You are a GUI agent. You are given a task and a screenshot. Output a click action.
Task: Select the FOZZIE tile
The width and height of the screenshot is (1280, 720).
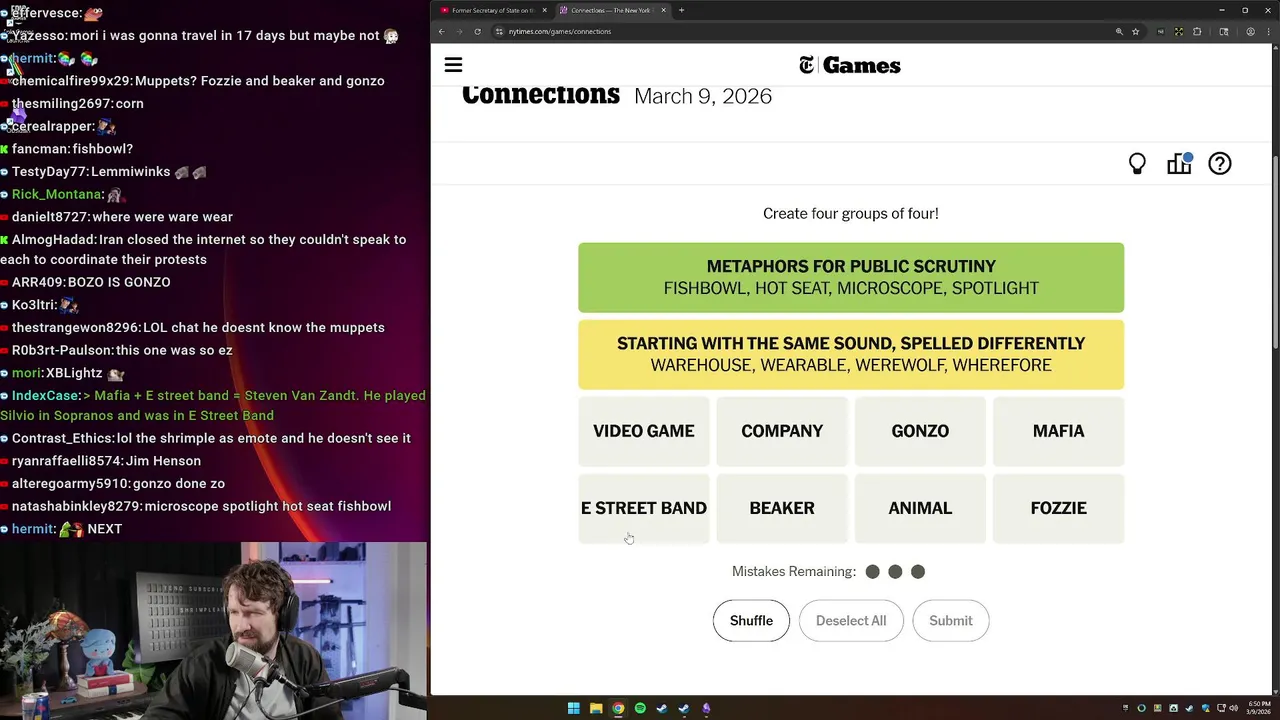tap(1058, 508)
